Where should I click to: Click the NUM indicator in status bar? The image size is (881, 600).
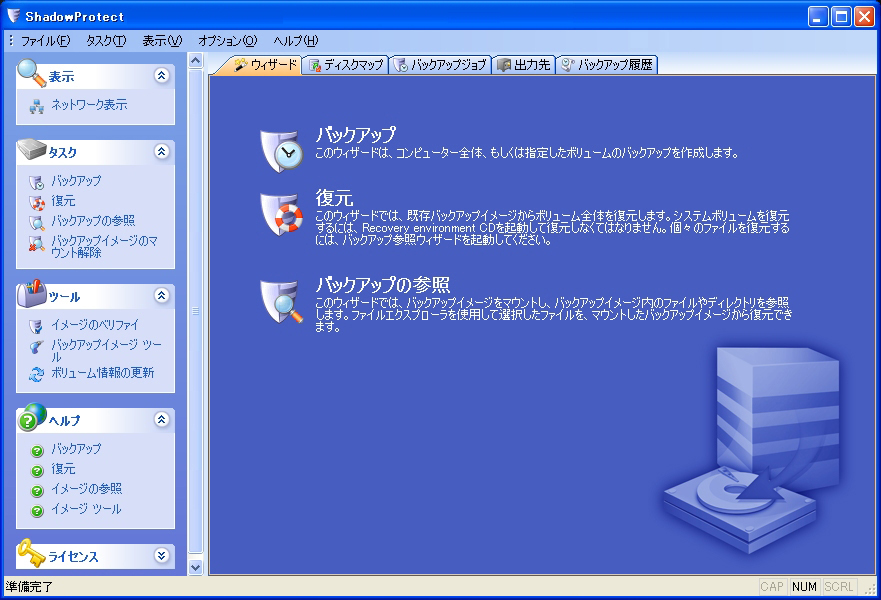click(x=804, y=587)
